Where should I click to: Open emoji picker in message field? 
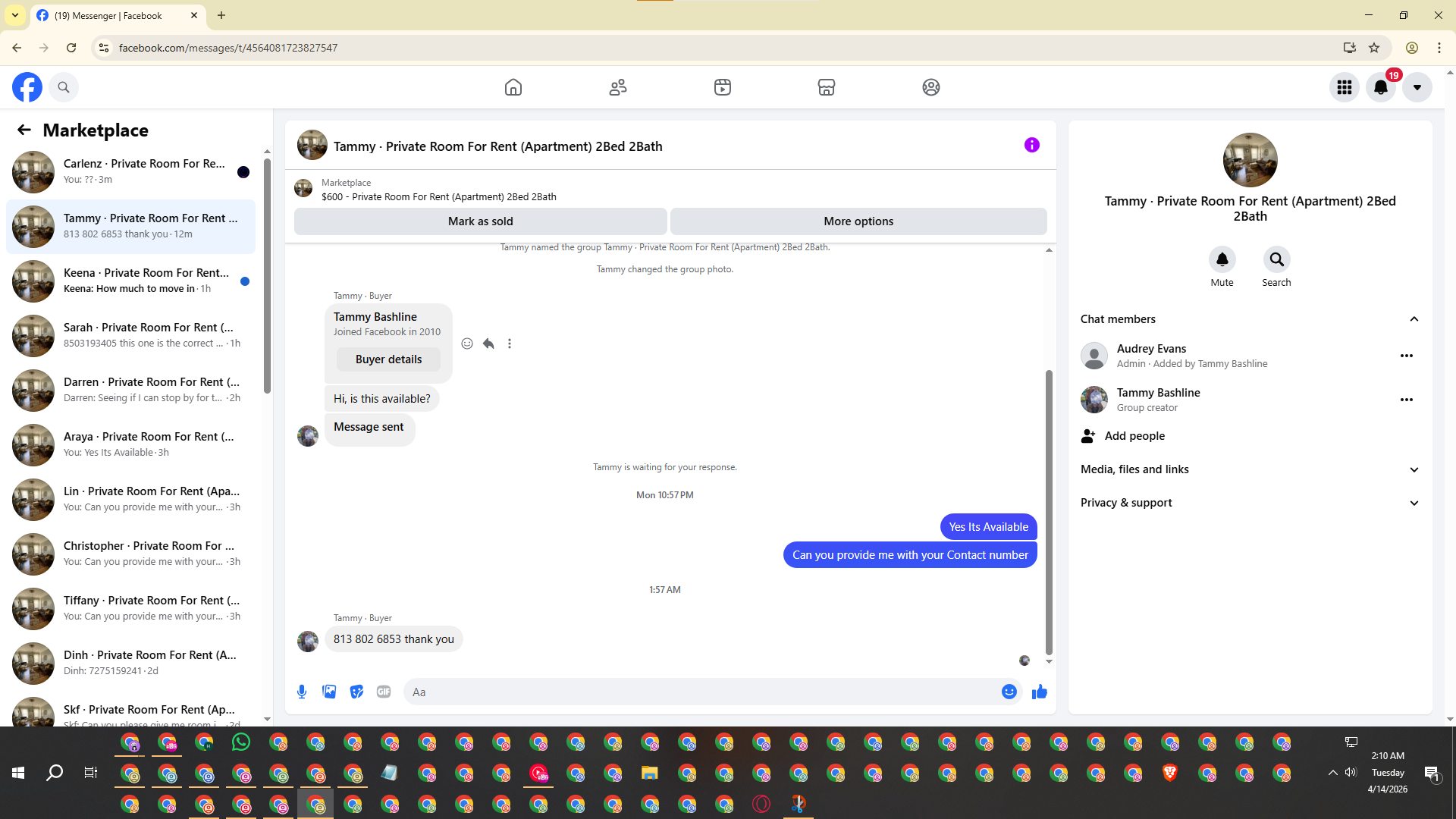point(1009,692)
